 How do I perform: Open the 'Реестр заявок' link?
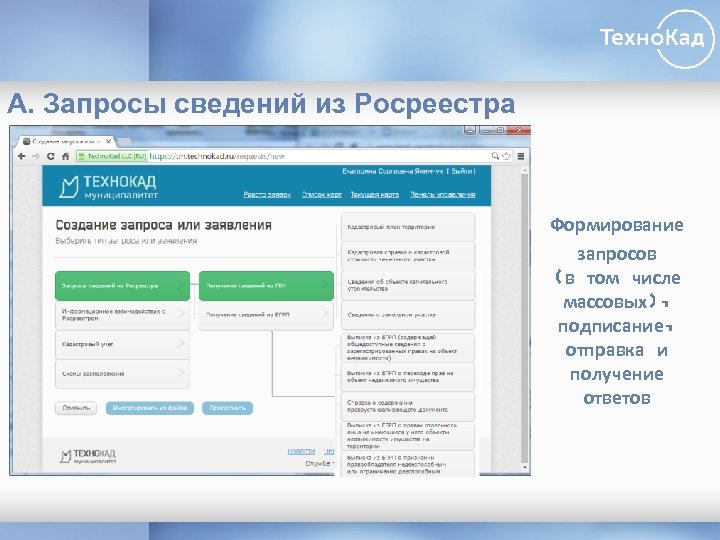pos(267,194)
